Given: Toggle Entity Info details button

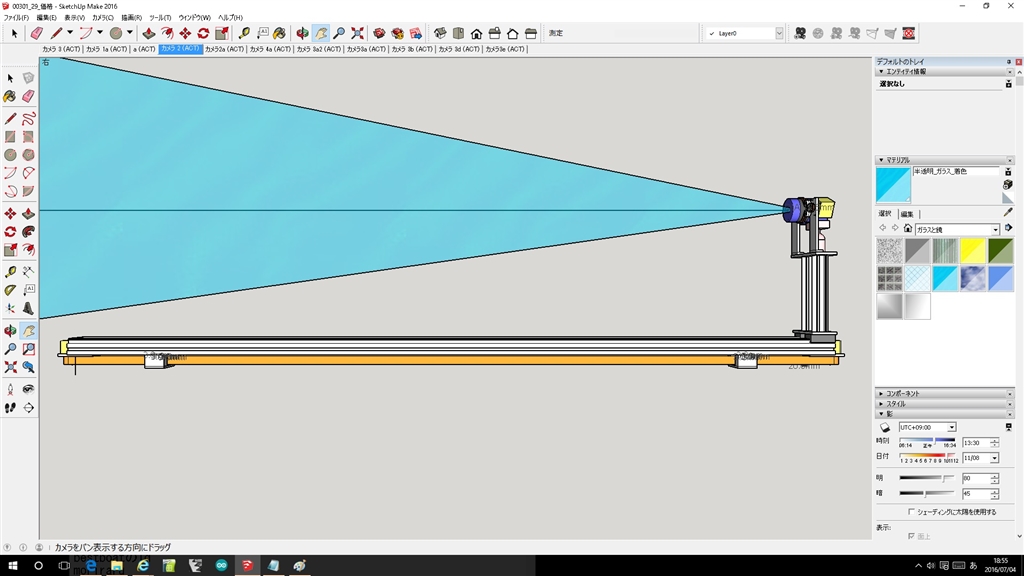Looking at the screenshot, I should click(x=1008, y=84).
